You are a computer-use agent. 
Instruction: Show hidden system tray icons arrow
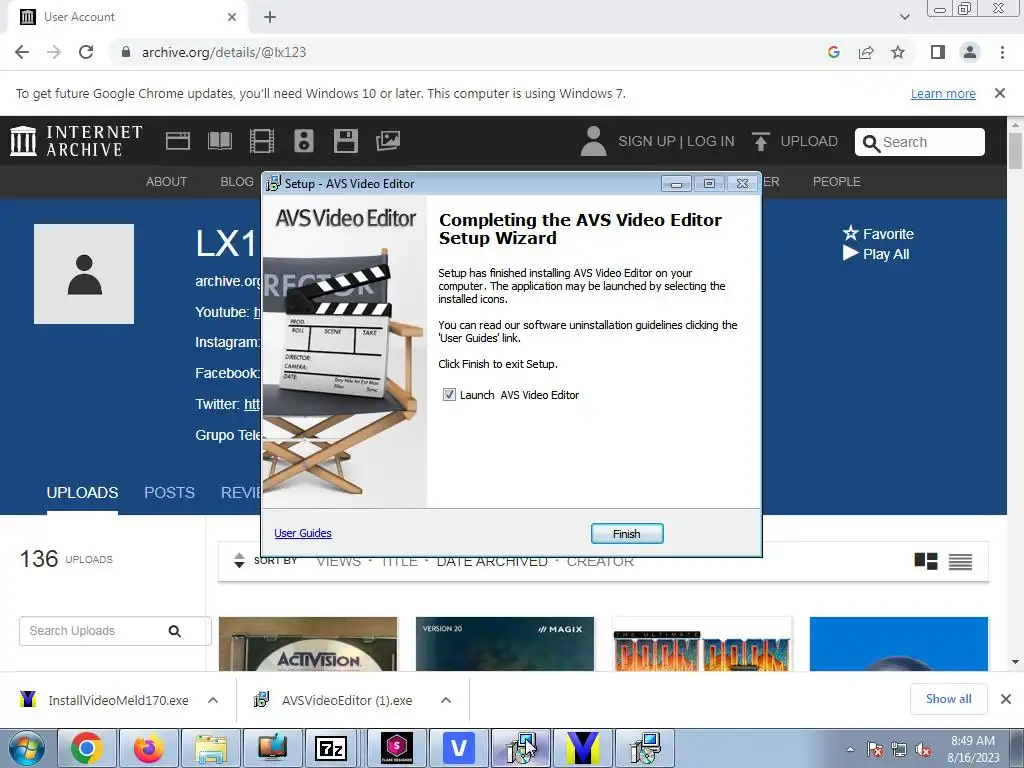[x=850, y=749]
